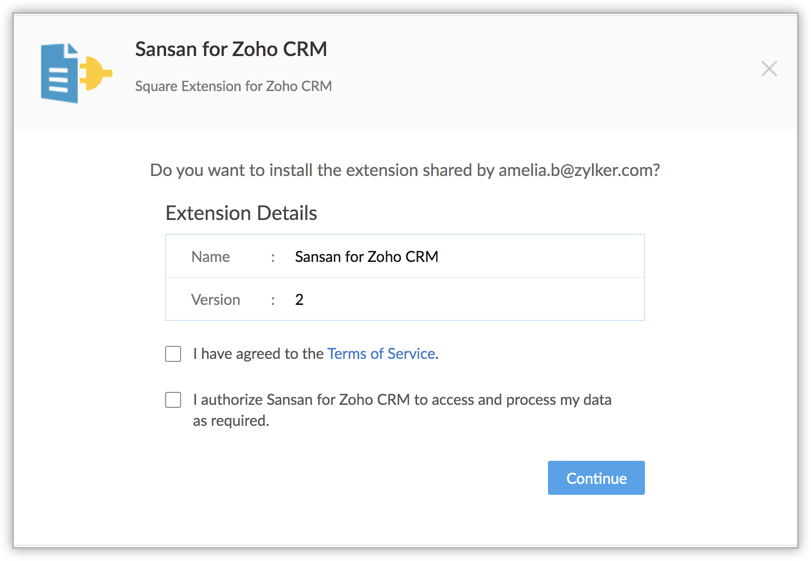Select the Name value Sansan for Zoho CRM
811x561 pixels.
coord(366,257)
